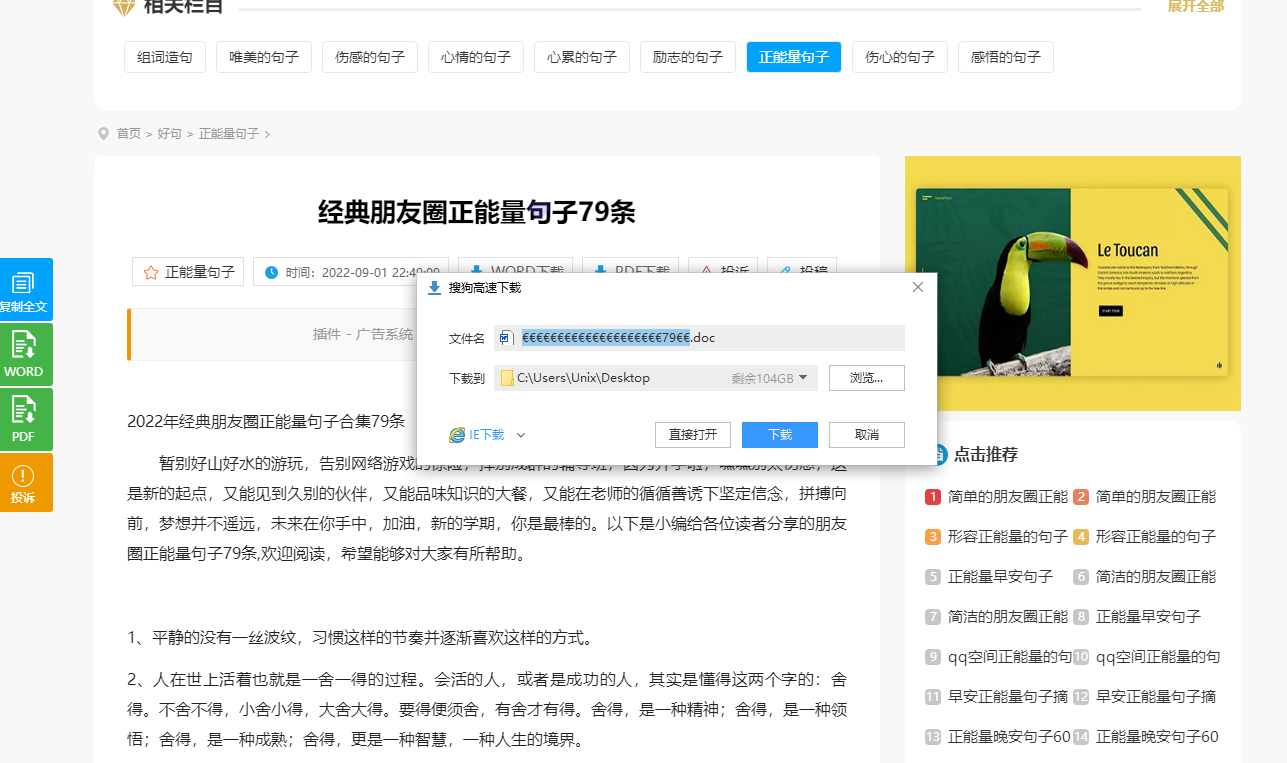Screen dimensions: 1287x763
Task: Close the 搜狗高速下载 dialog
Action: (x=918, y=287)
